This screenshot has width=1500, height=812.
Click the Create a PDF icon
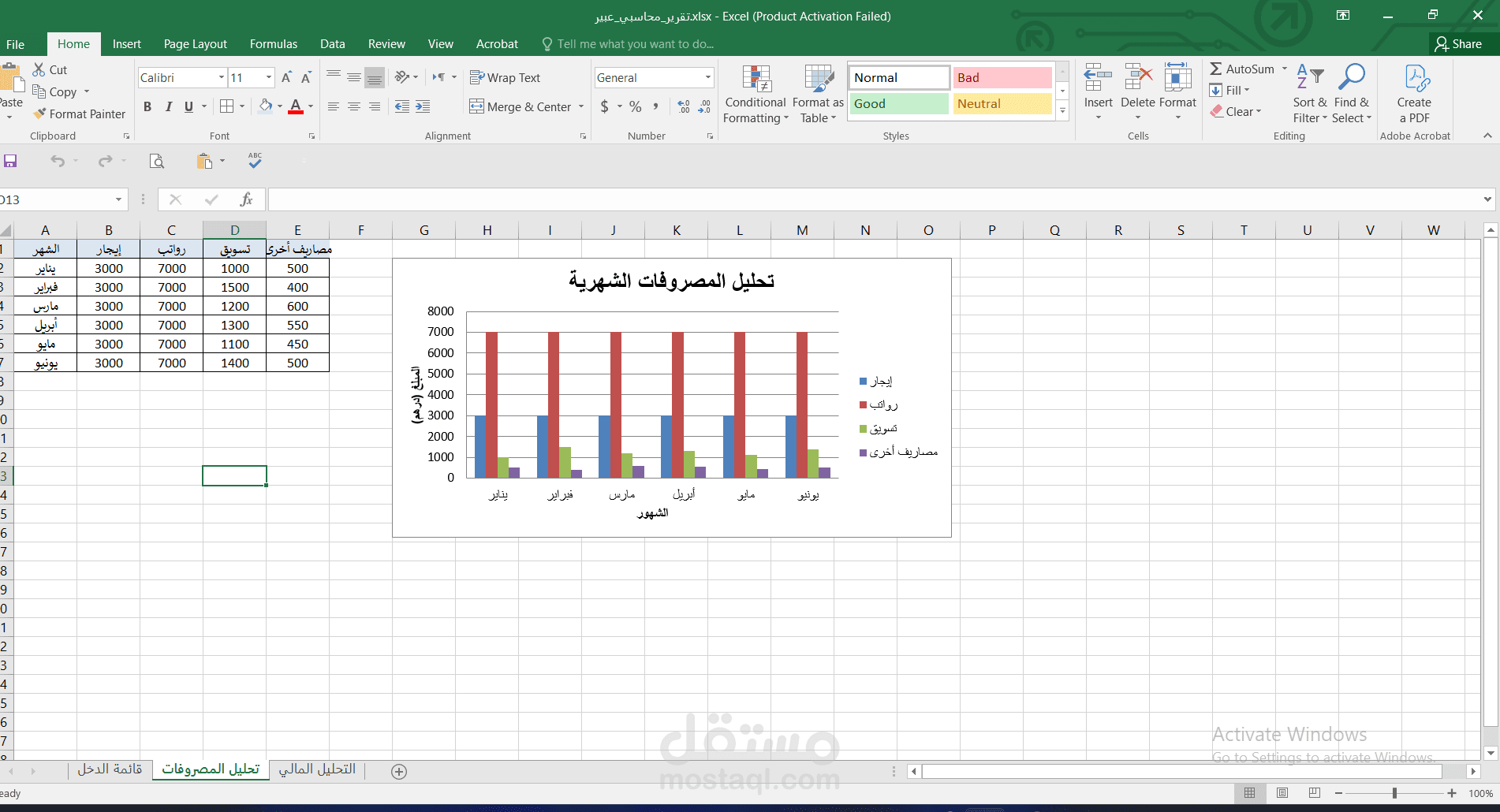[x=1415, y=94]
